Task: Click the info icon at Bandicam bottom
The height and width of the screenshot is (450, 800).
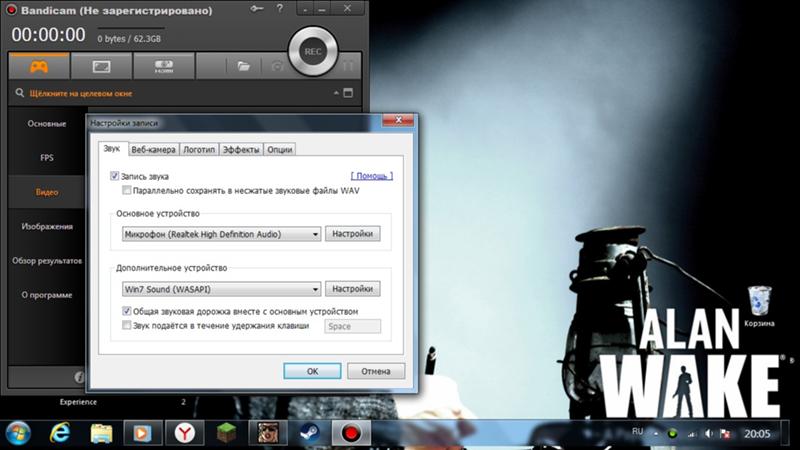Action: 79,377
